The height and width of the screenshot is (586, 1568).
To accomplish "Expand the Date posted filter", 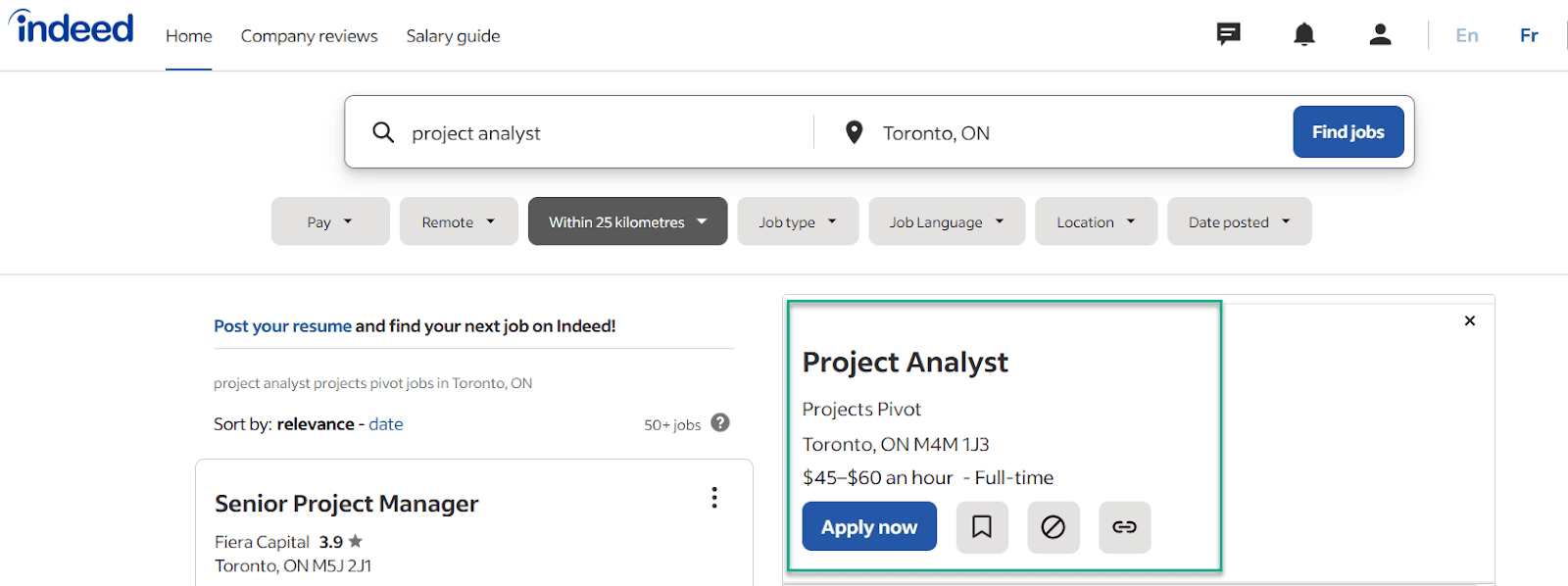I will (x=1240, y=221).
